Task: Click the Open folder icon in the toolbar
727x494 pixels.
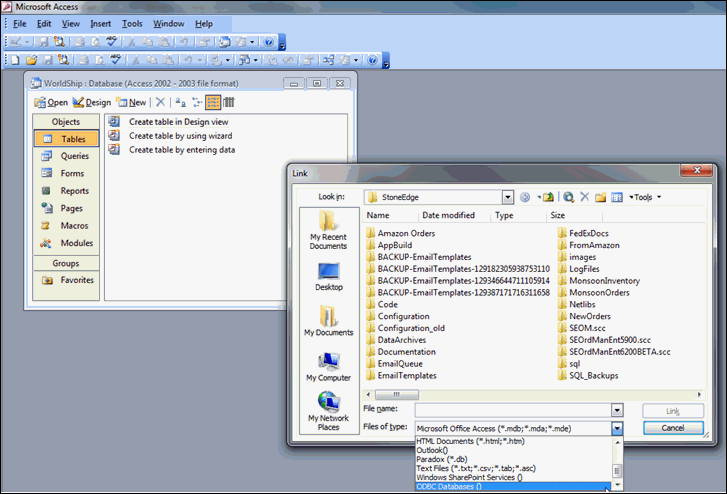Action: click(32, 60)
